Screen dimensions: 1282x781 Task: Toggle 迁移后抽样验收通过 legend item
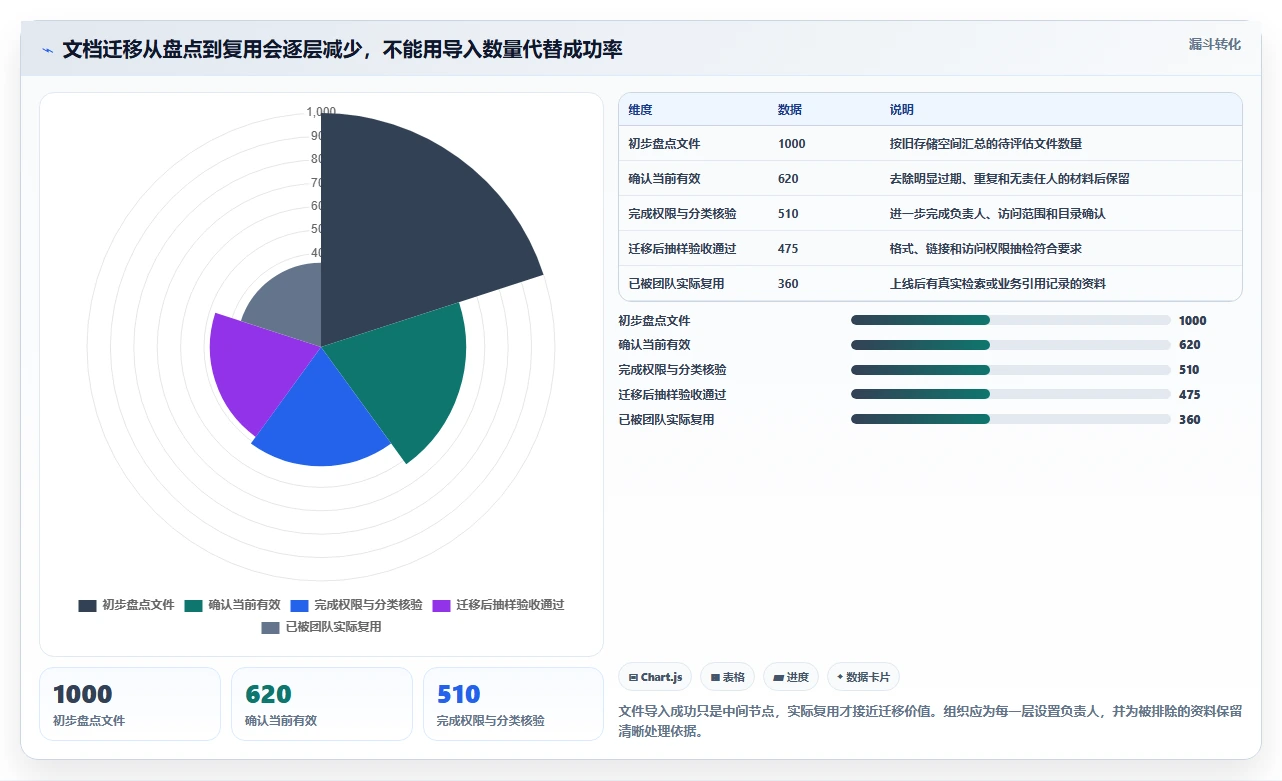click(498, 605)
